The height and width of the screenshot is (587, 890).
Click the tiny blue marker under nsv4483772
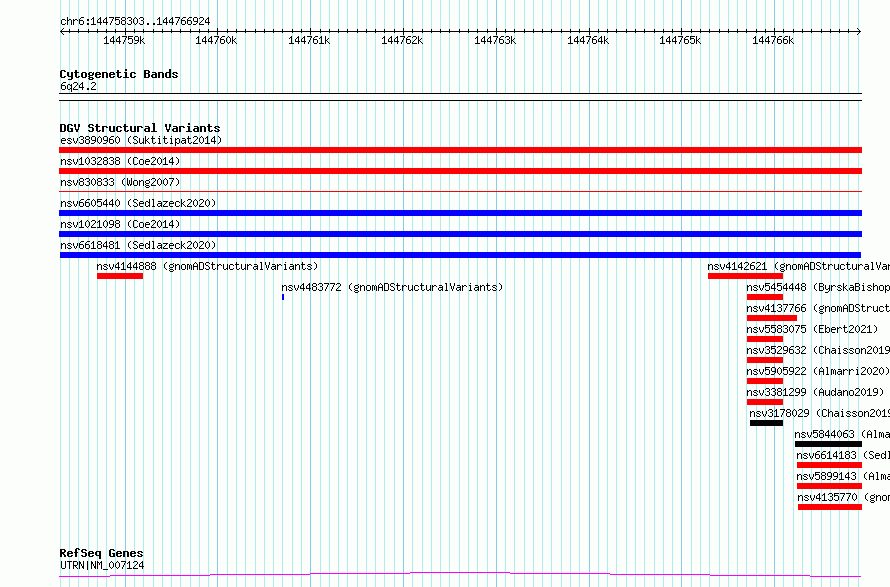pyautogui.click(x=283, y=297)
